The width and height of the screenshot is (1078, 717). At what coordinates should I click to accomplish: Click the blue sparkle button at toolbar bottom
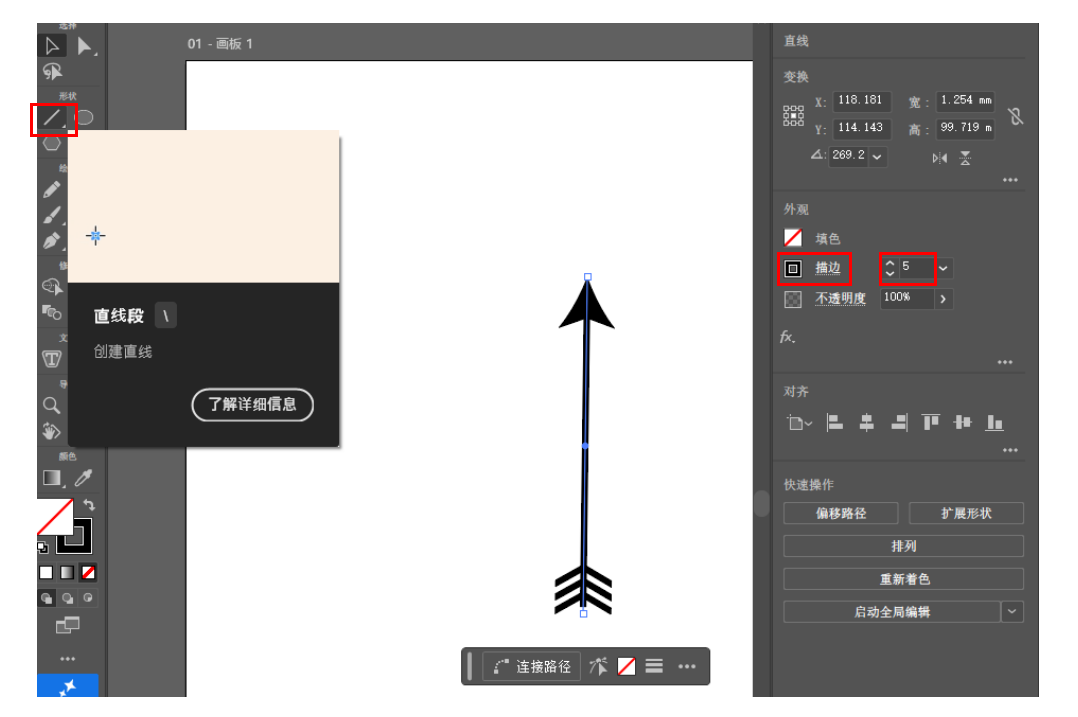pyautogui.click(x=67, y=685)
